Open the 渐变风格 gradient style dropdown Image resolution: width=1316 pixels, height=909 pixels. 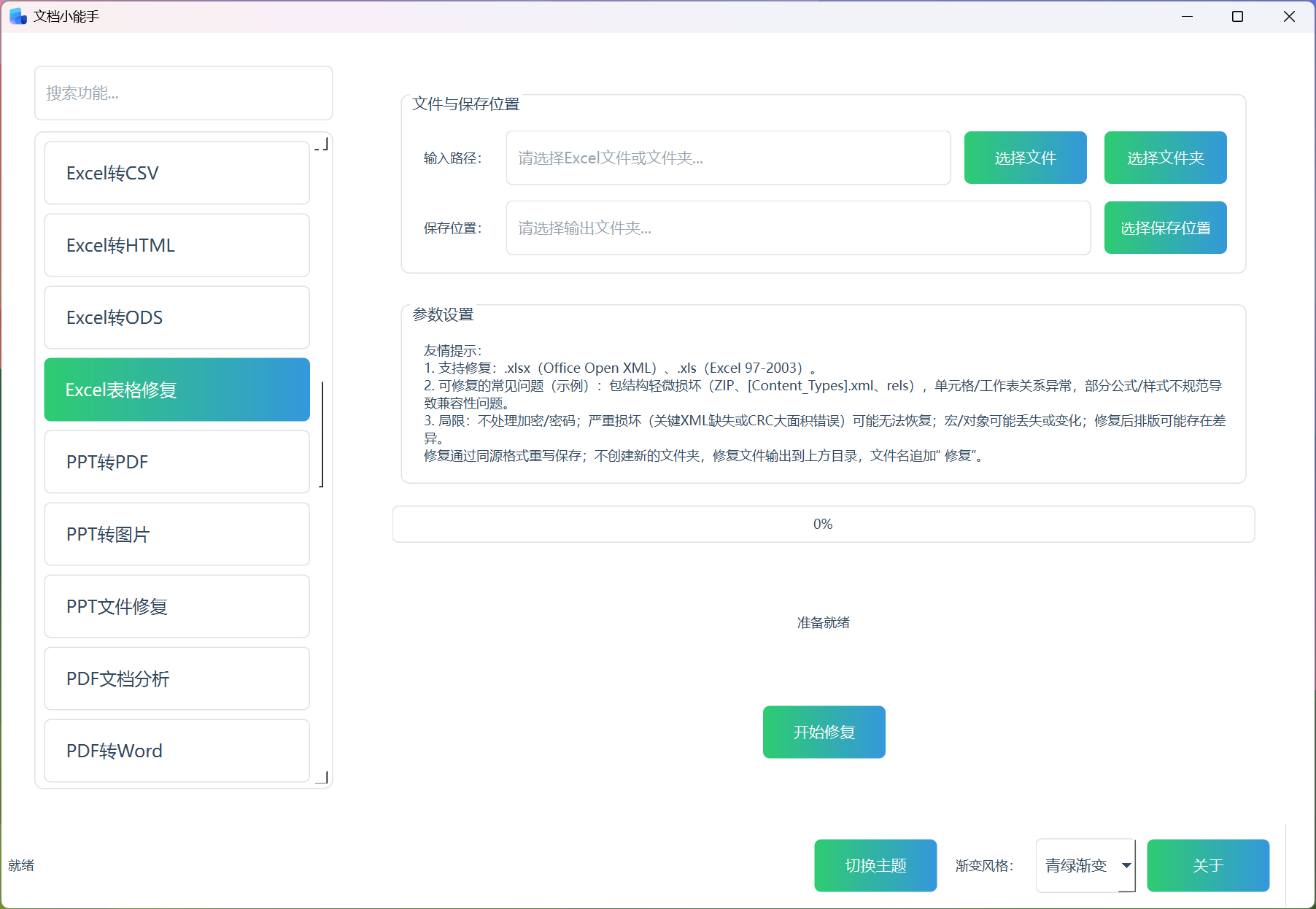pyautogui.click(x=1085, y=865)
